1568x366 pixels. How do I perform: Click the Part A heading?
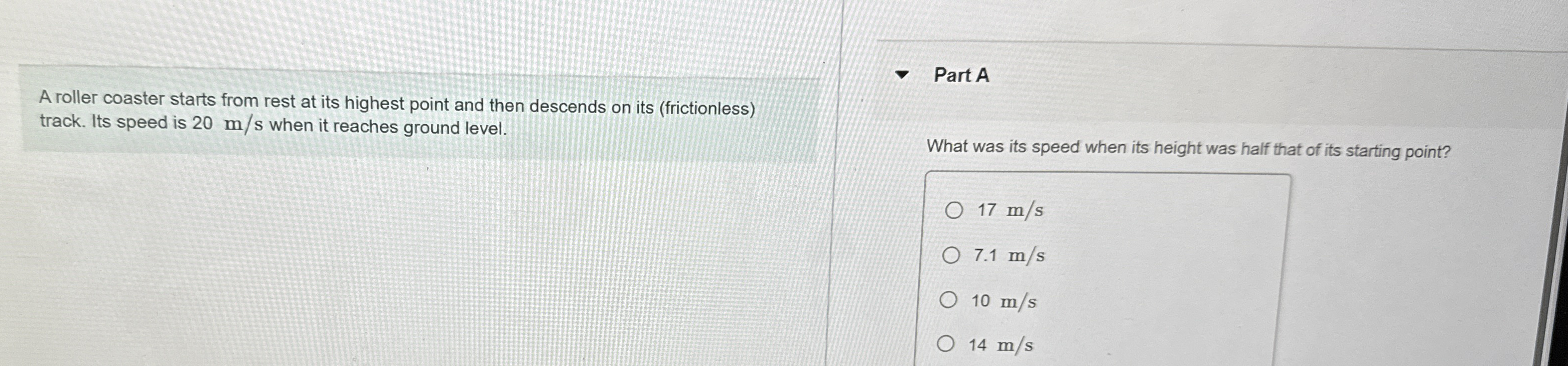click(x=961, y=75)
